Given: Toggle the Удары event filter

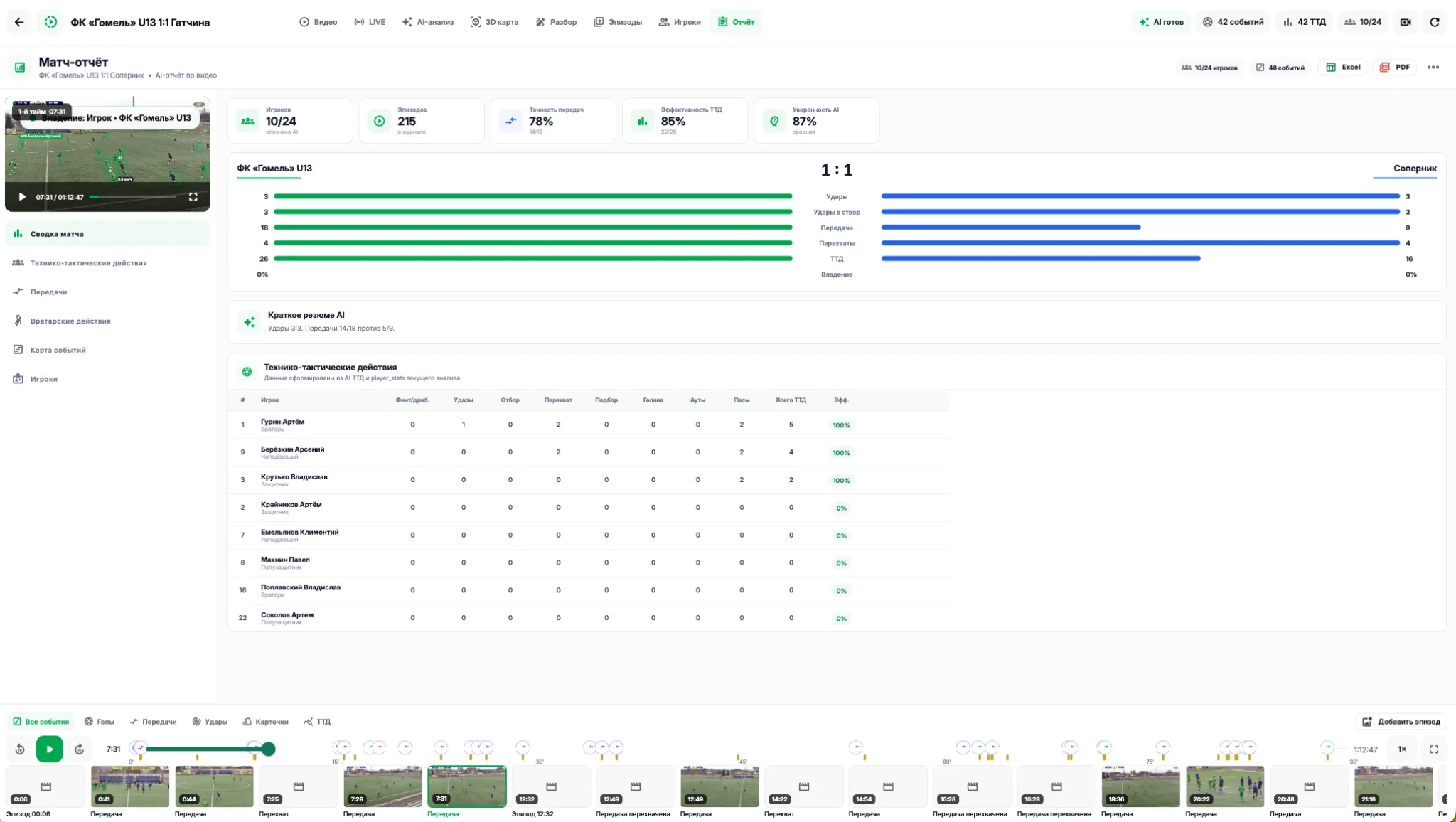Looking at the screenshot, I should tap(210, 722).
